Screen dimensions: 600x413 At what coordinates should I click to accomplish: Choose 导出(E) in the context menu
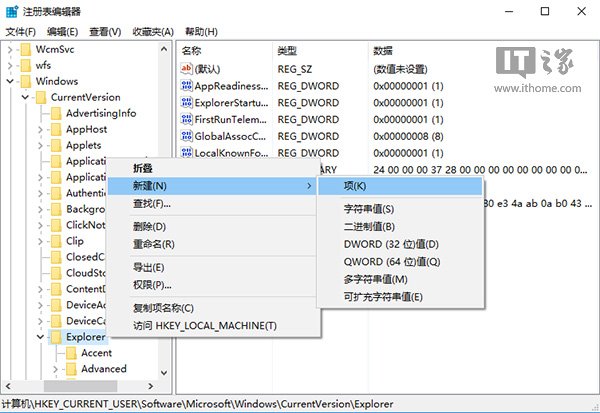click(212, 267)
